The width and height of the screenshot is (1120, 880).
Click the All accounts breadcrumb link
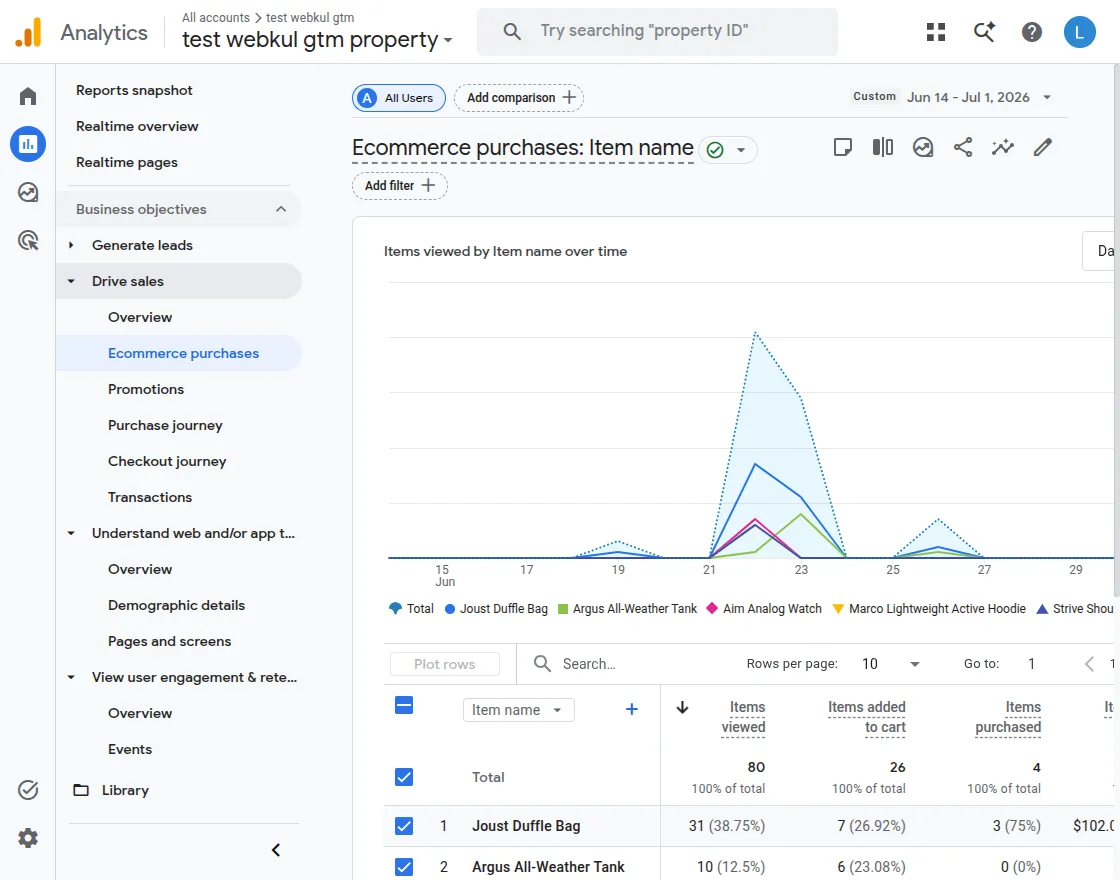click(x=215, y=17)
